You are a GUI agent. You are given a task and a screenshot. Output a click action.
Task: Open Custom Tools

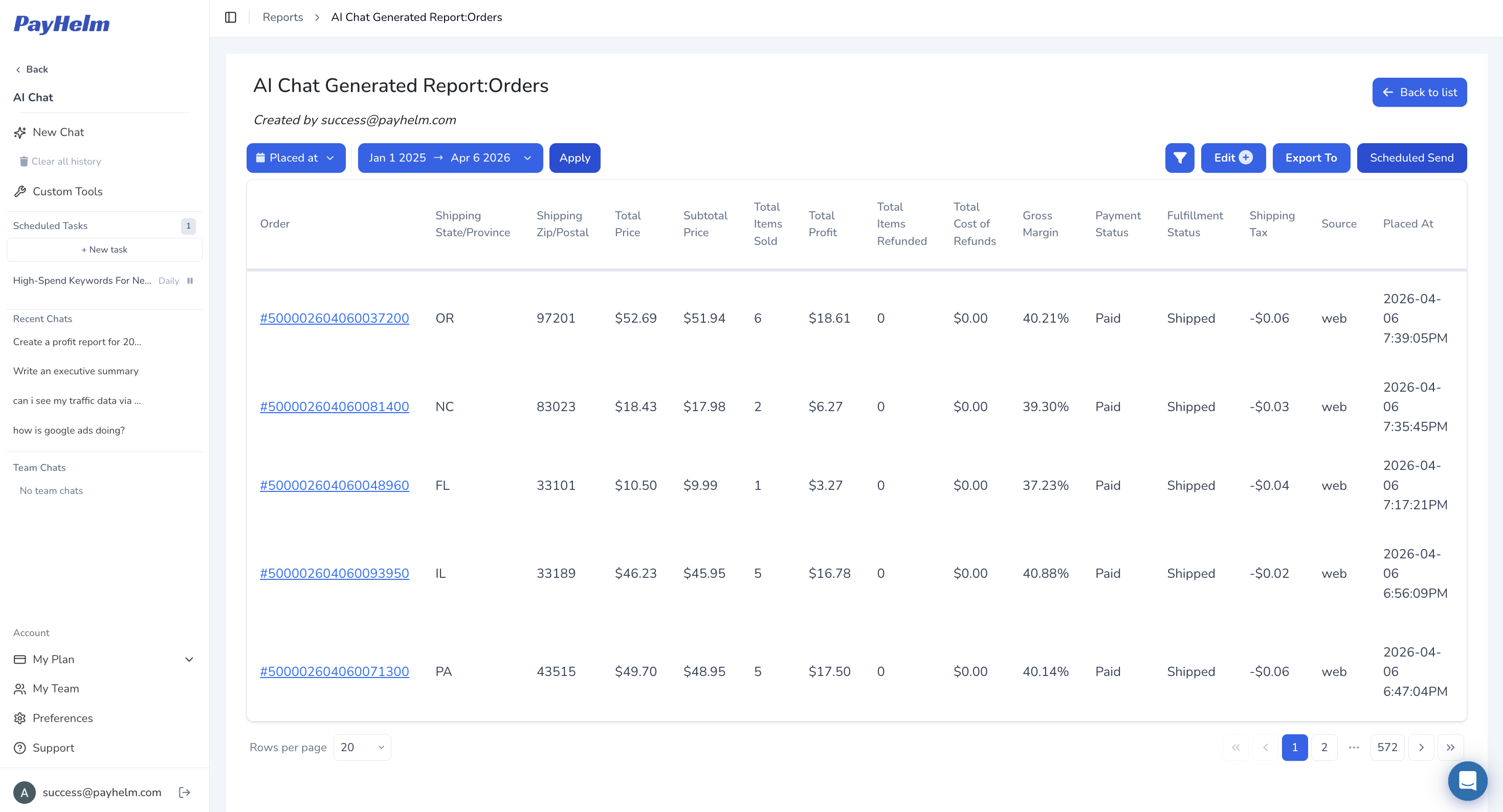[x=58, y=191]
